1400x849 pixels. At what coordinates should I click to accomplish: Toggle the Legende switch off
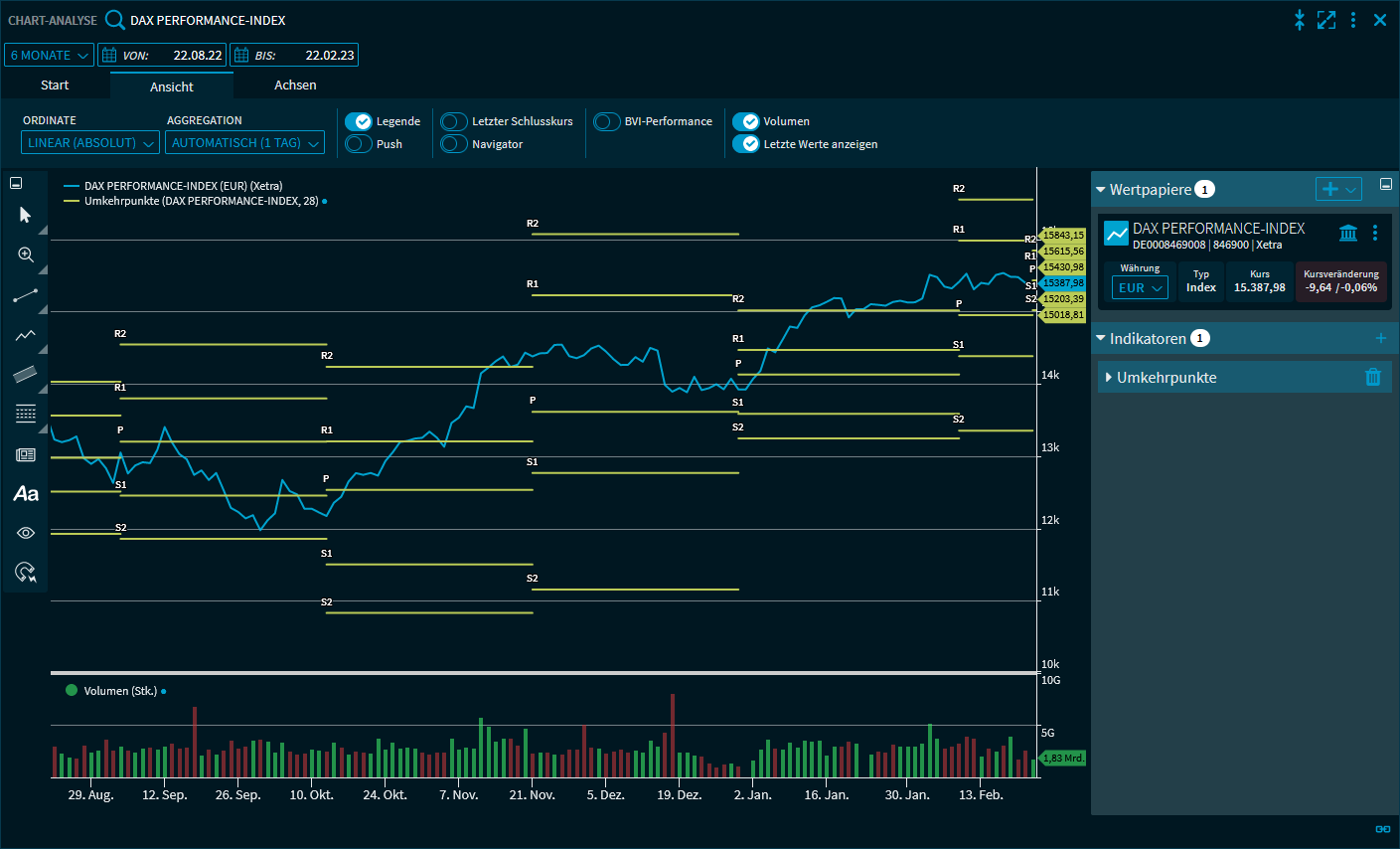pyautogui.click(x=359, y=121)
